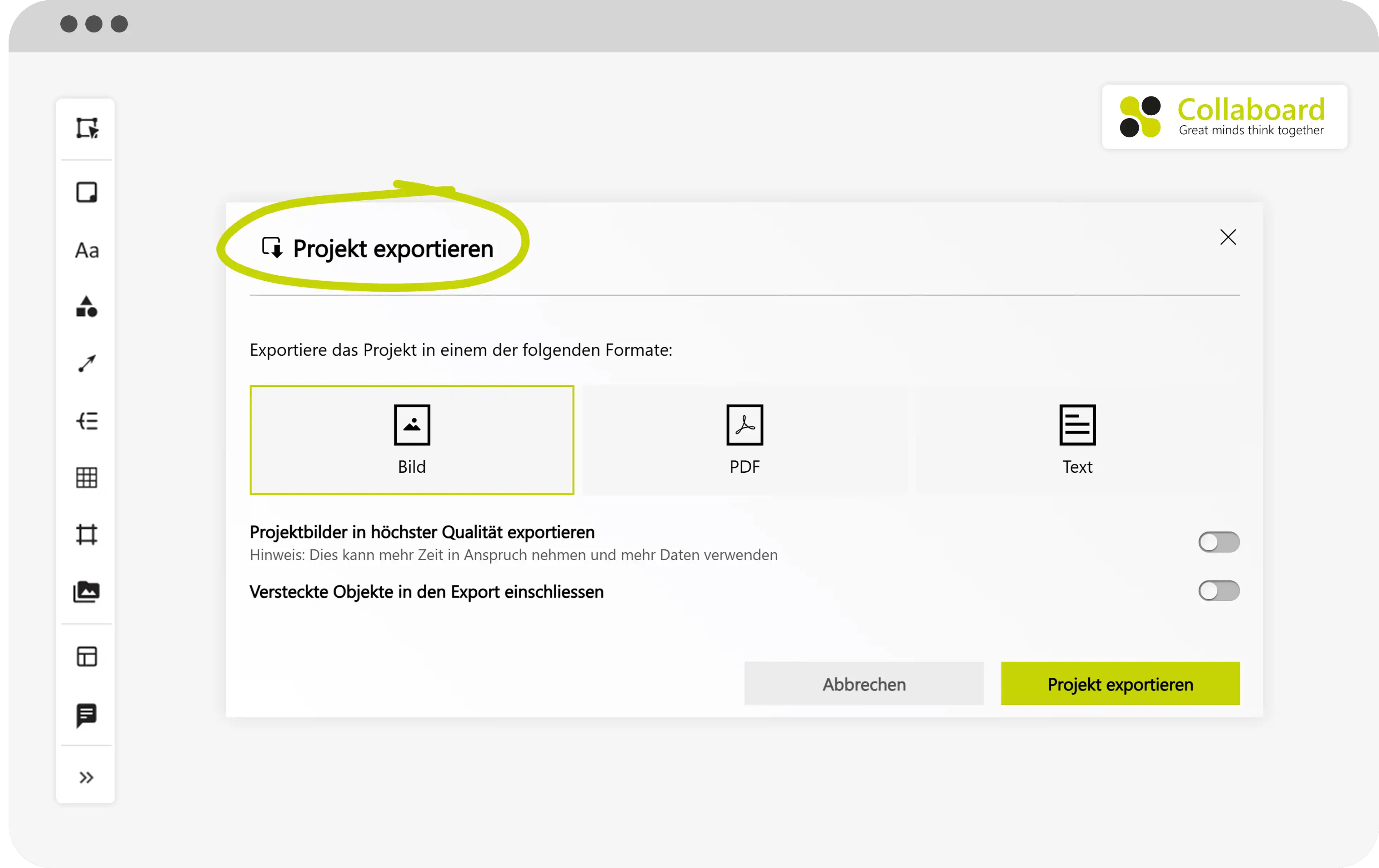
Task: Toggle including hidden objects in the export
Action: pos(1219,591)
